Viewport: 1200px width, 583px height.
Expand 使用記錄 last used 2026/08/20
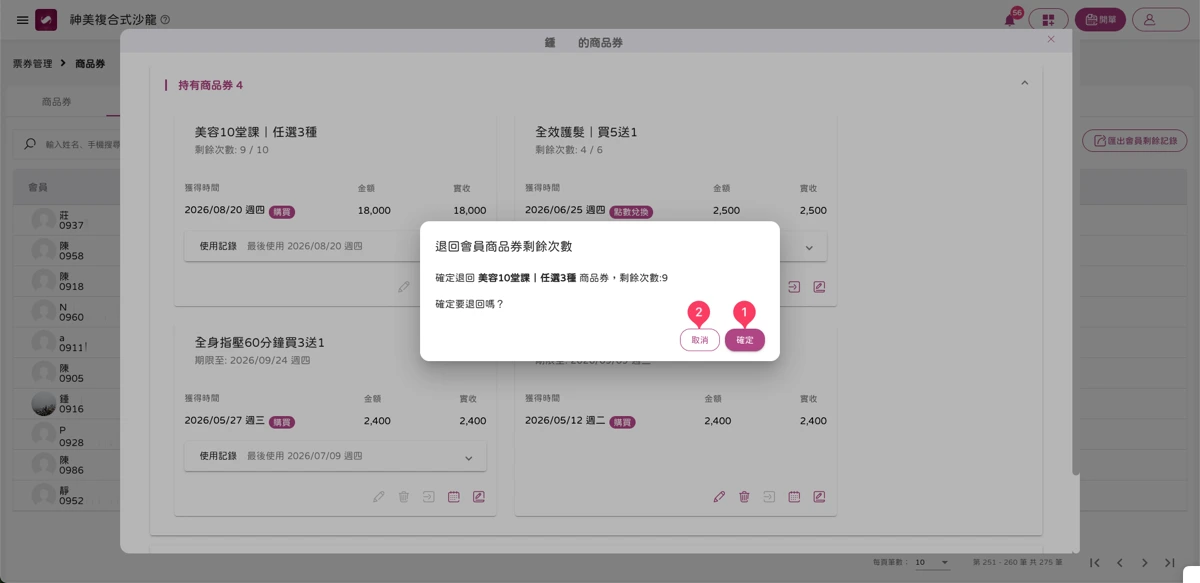pos(335,246)
